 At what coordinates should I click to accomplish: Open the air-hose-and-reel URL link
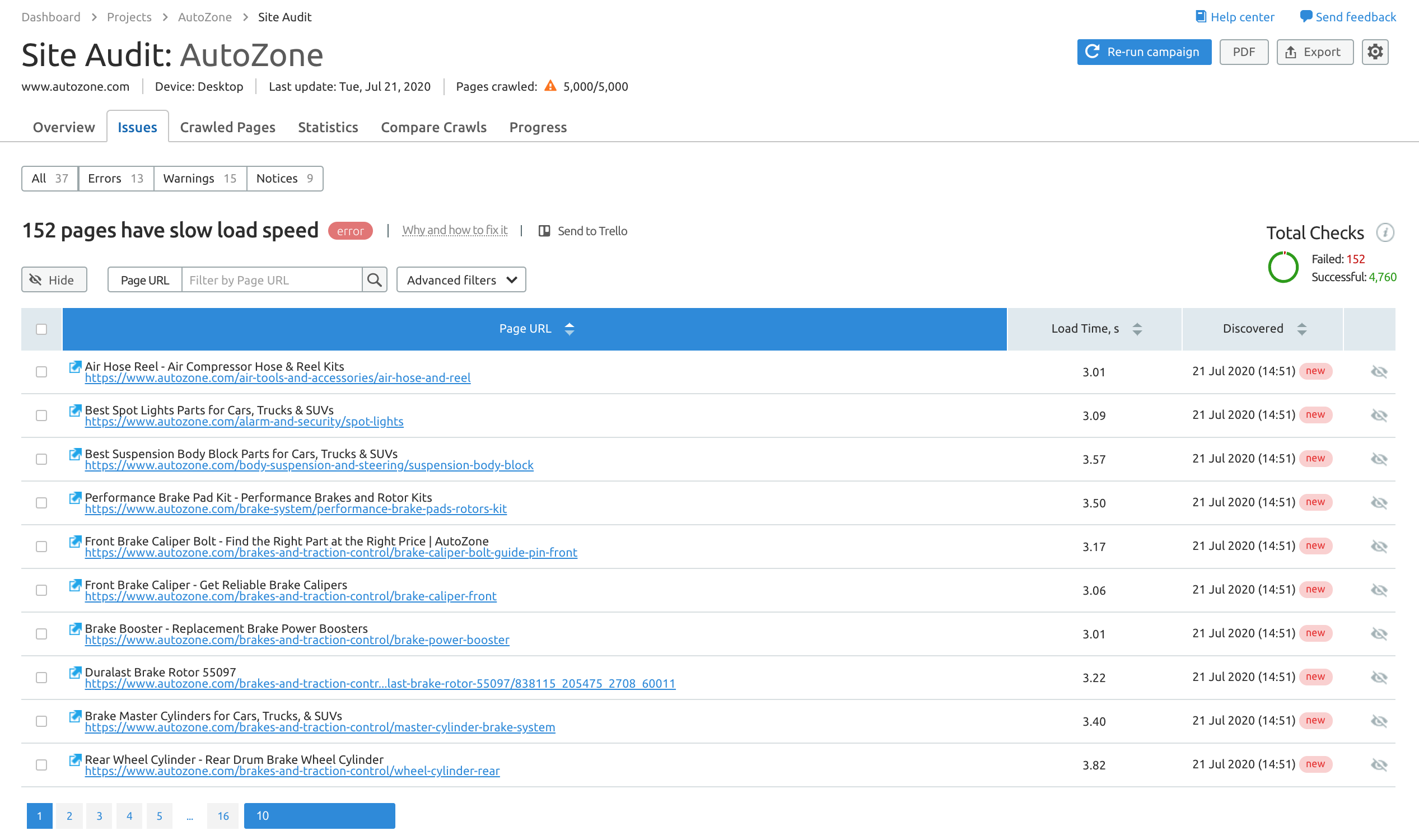(x=277, y=378)
